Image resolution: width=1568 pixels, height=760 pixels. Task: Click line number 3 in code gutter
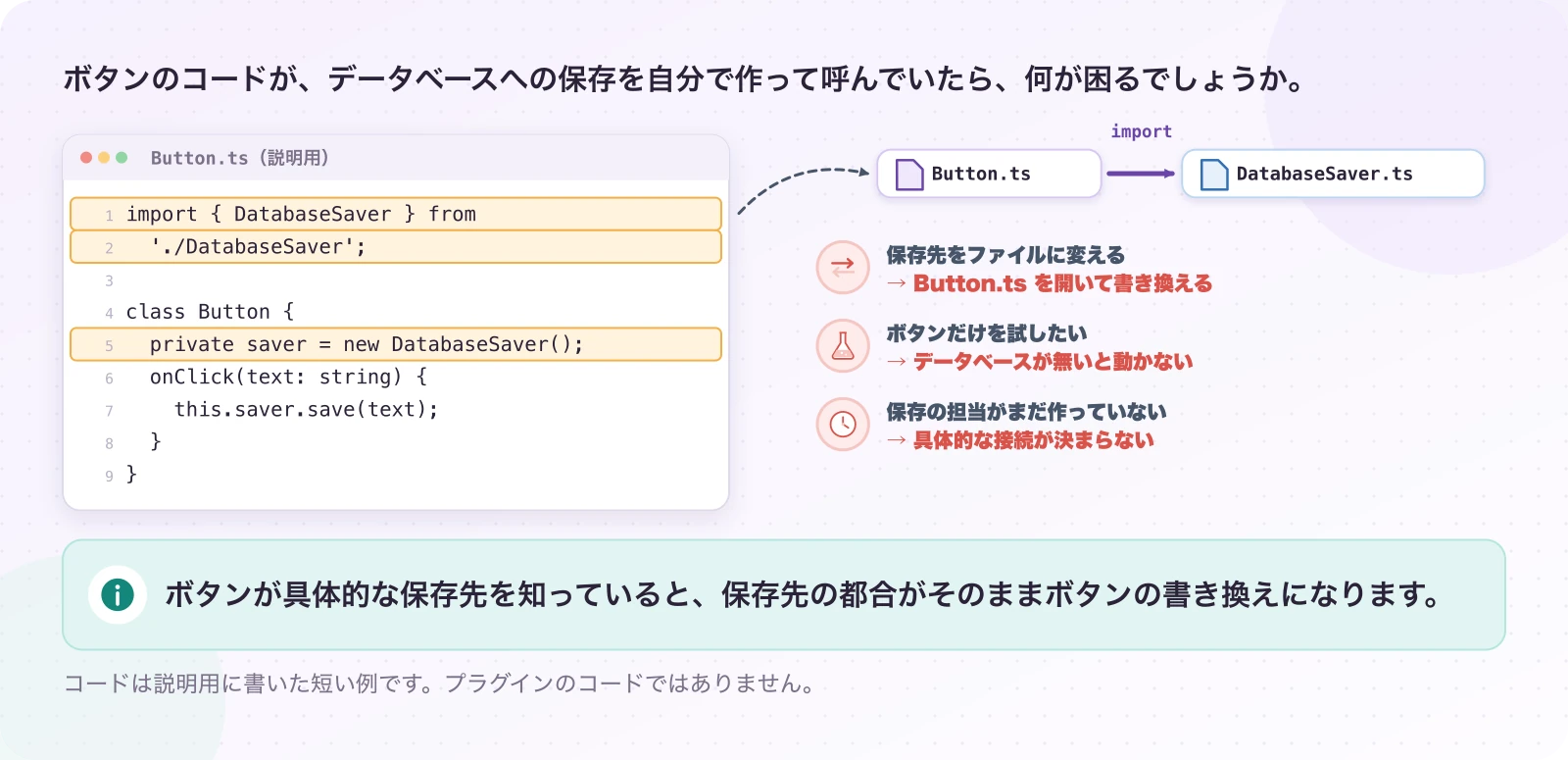(109, 281)
